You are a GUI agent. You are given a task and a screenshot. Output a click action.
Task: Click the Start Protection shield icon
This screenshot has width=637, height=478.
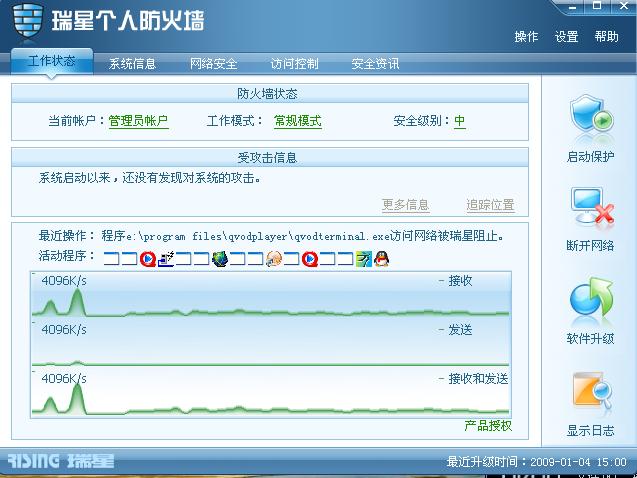(591, 115)
